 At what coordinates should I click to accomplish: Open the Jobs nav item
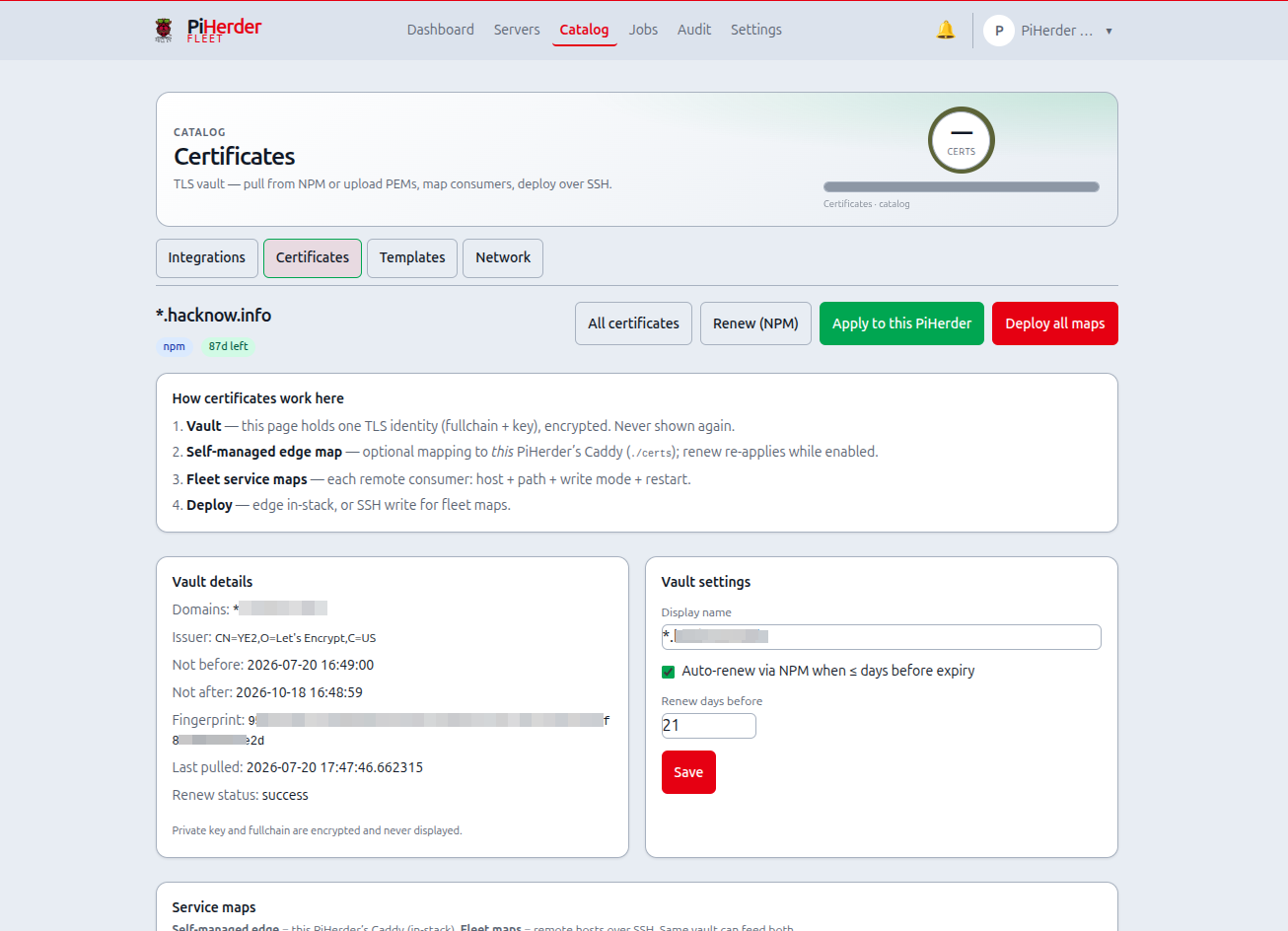(643, 30)
